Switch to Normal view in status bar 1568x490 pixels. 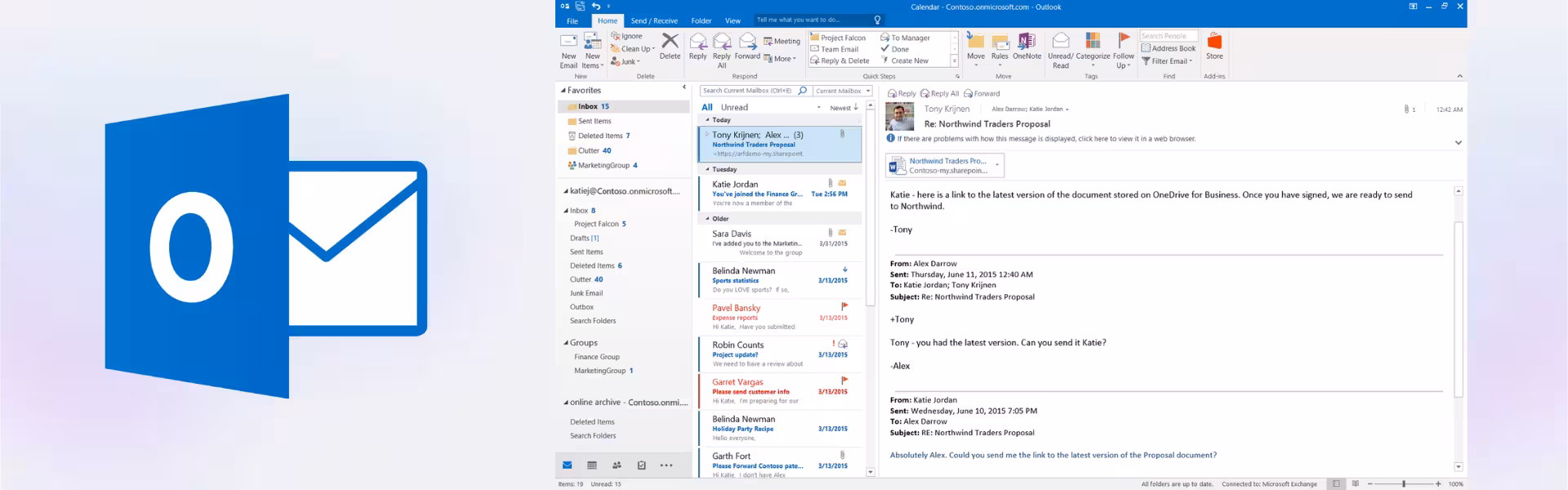pyautogui.click(x=1336, y=484)
